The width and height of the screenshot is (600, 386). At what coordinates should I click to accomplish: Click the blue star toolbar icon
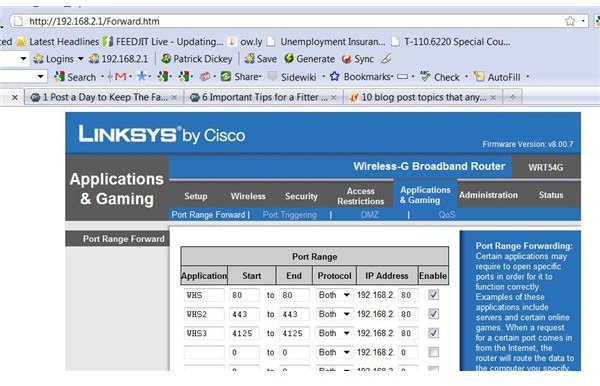[142, 77]
